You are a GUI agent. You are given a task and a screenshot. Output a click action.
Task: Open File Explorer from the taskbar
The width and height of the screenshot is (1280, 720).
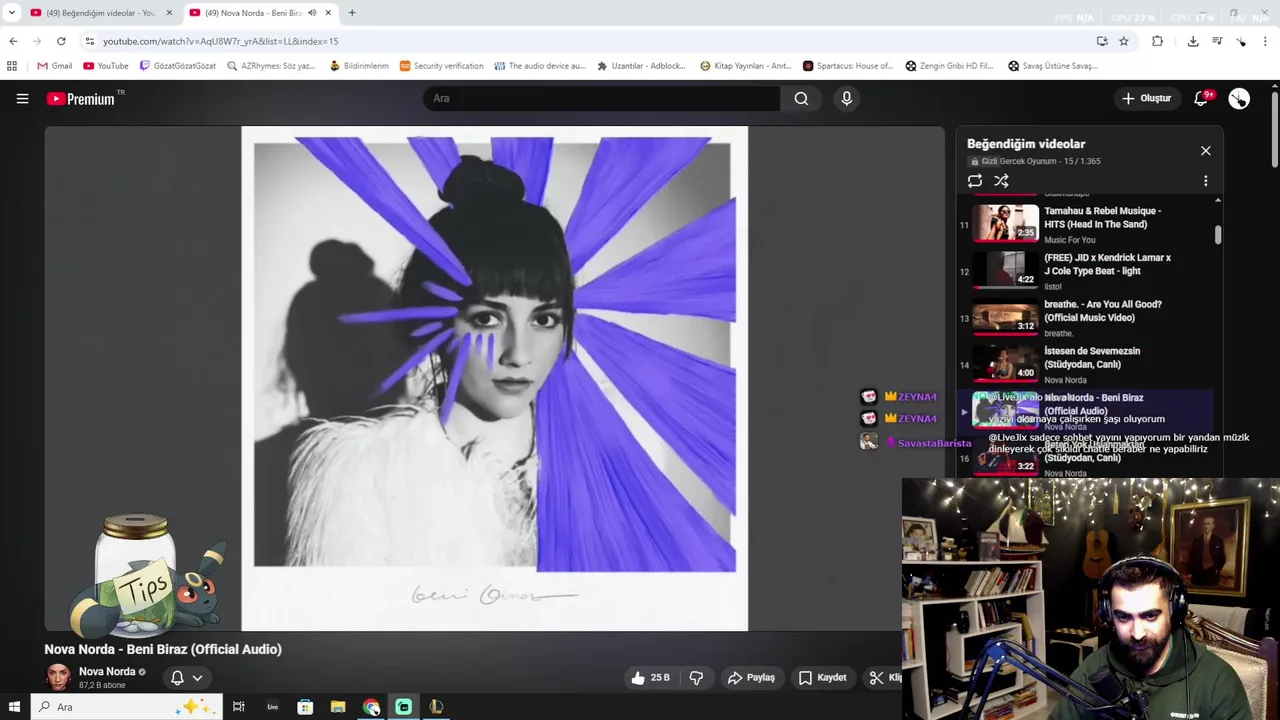(x=338, y=707)
